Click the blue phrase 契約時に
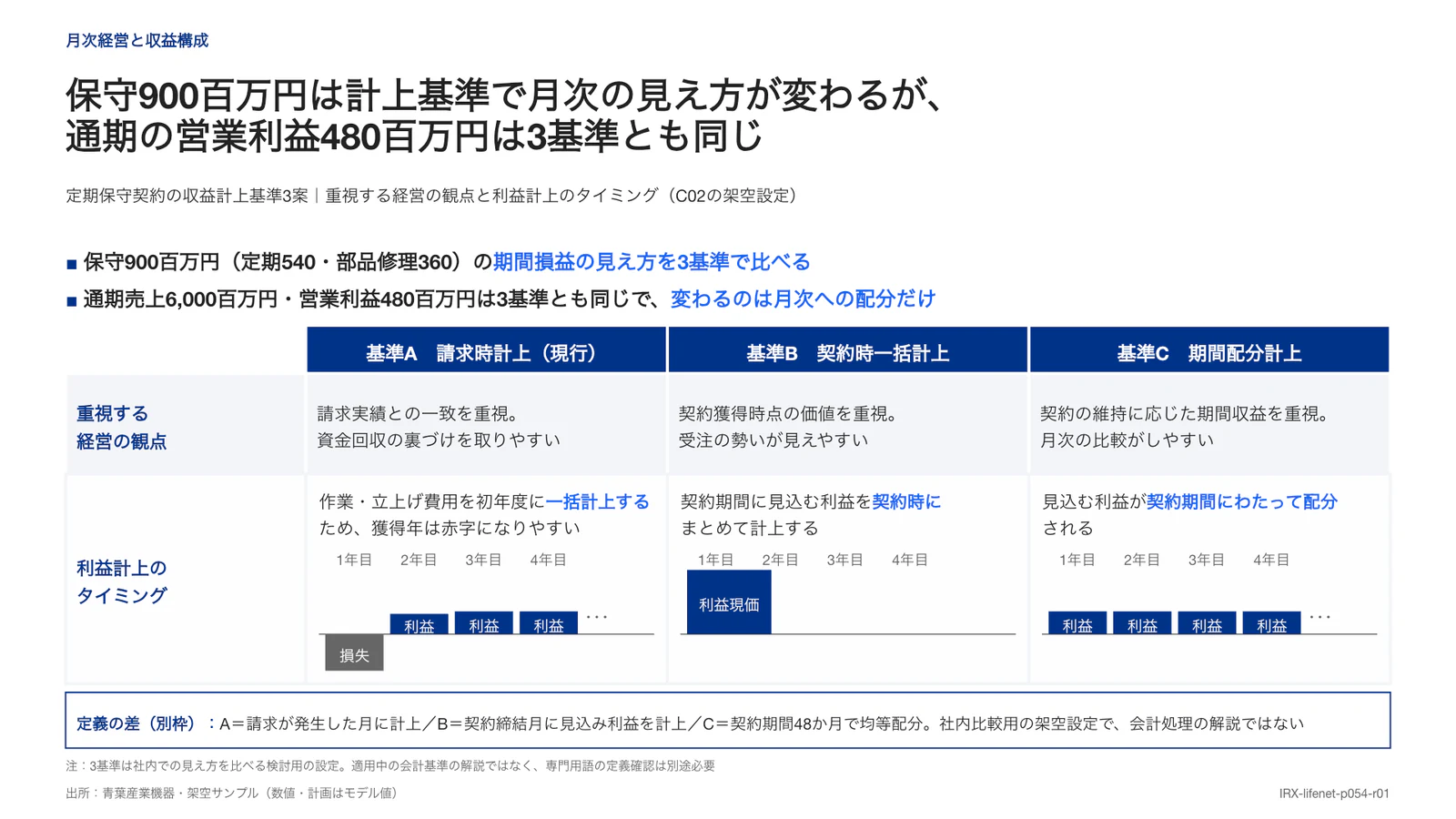Image resolution: width=1456 pixels, height=819 pixels. (906, 502)
